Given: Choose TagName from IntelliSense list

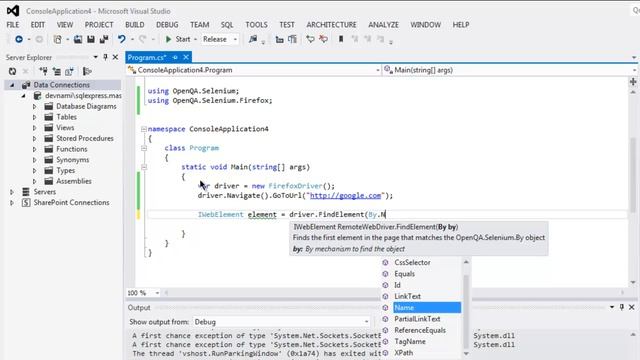Looking at the screenshot, I should pos(410,341).
